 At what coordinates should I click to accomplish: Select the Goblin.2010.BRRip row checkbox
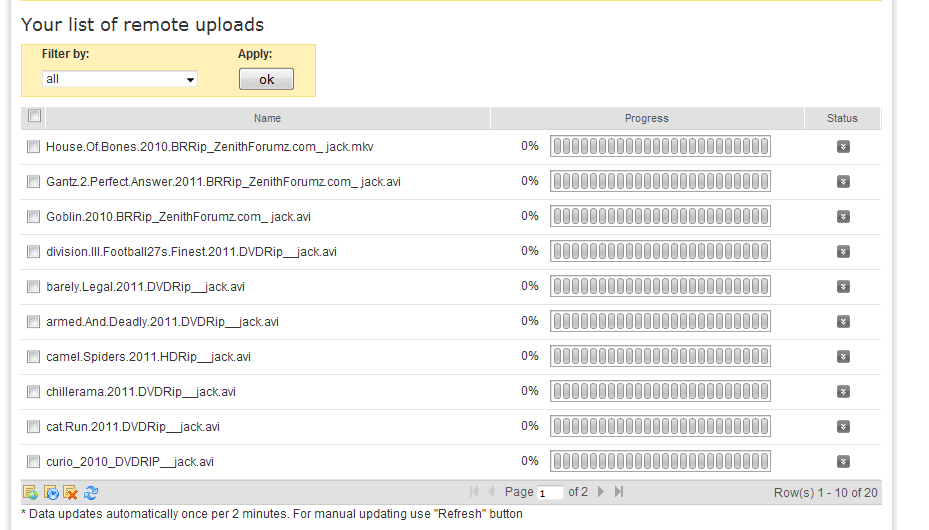(33, 217)
